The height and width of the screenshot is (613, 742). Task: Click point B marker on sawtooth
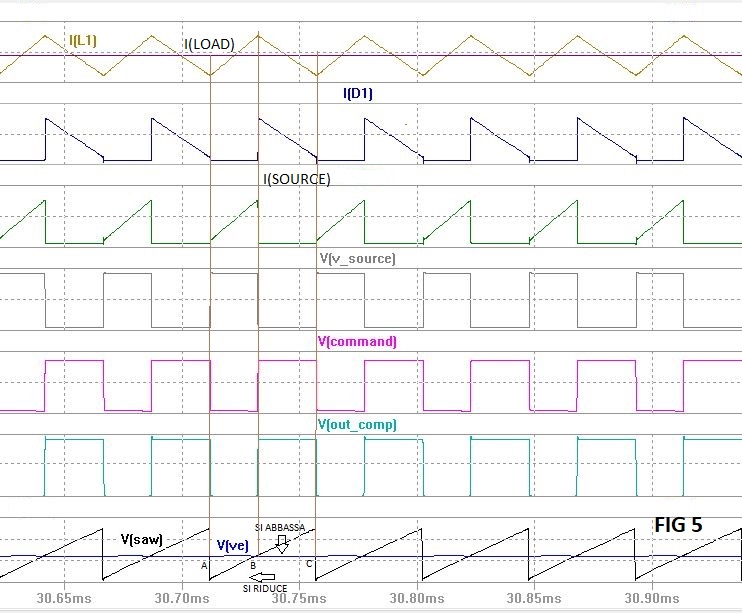pos(253,566)
